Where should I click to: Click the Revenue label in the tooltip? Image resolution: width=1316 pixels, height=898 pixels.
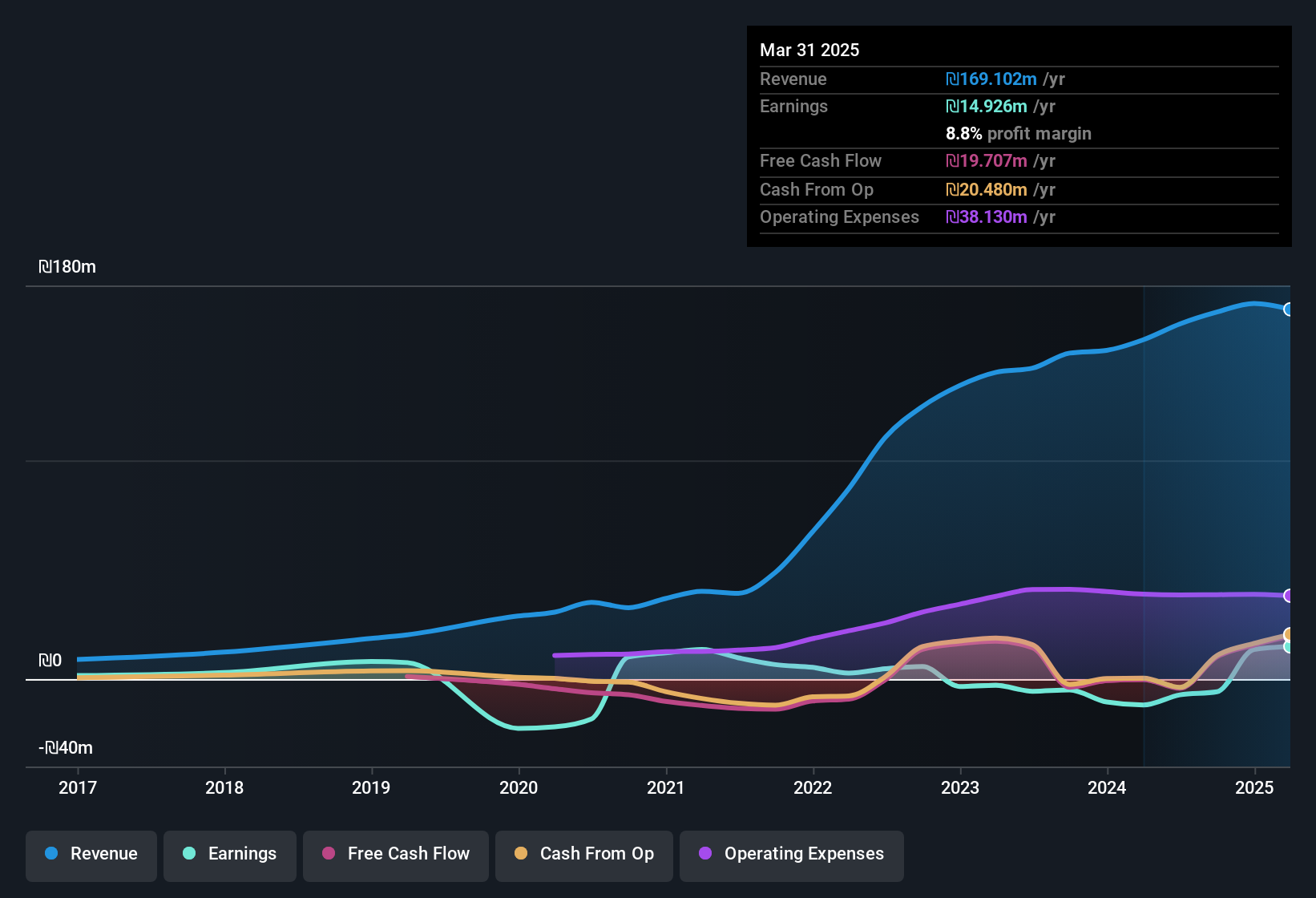[793, 79]
